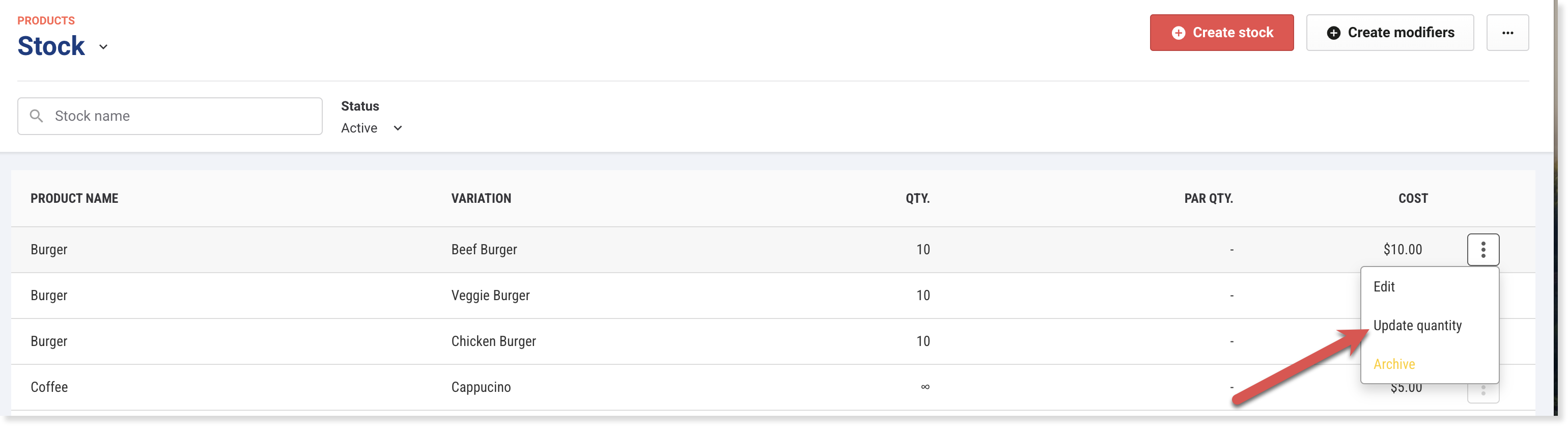The width and height of the screenshot is (1568, 426).
Task: Click the plus icon in Create stock
Action: click(1178, 33)
